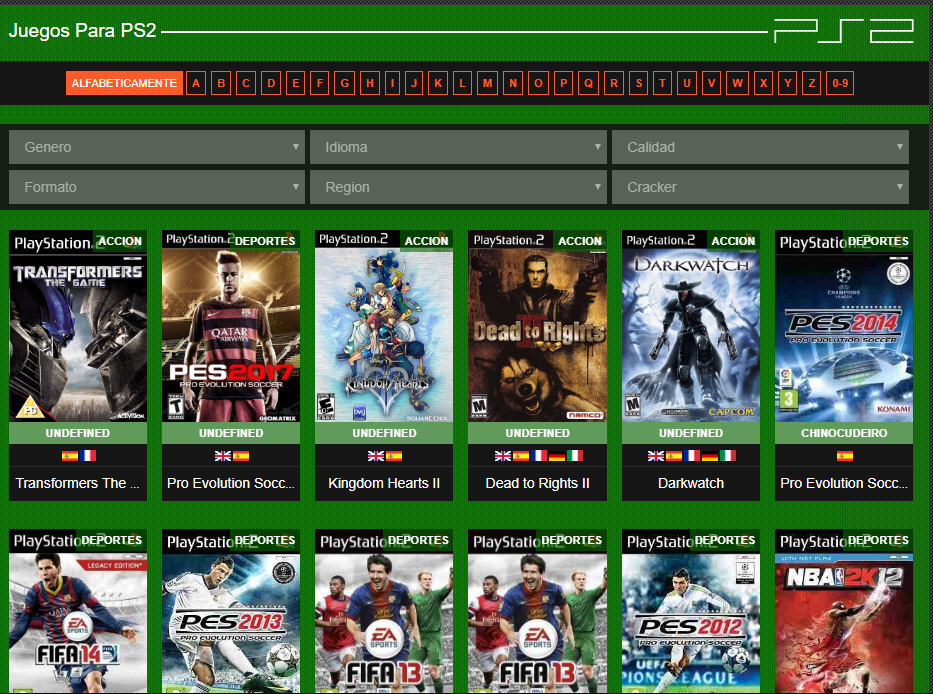The height and width of the screenshot is (694, 933).
Task: Open the 'Darkwatch' title link
Action: [x=691, y=483]
